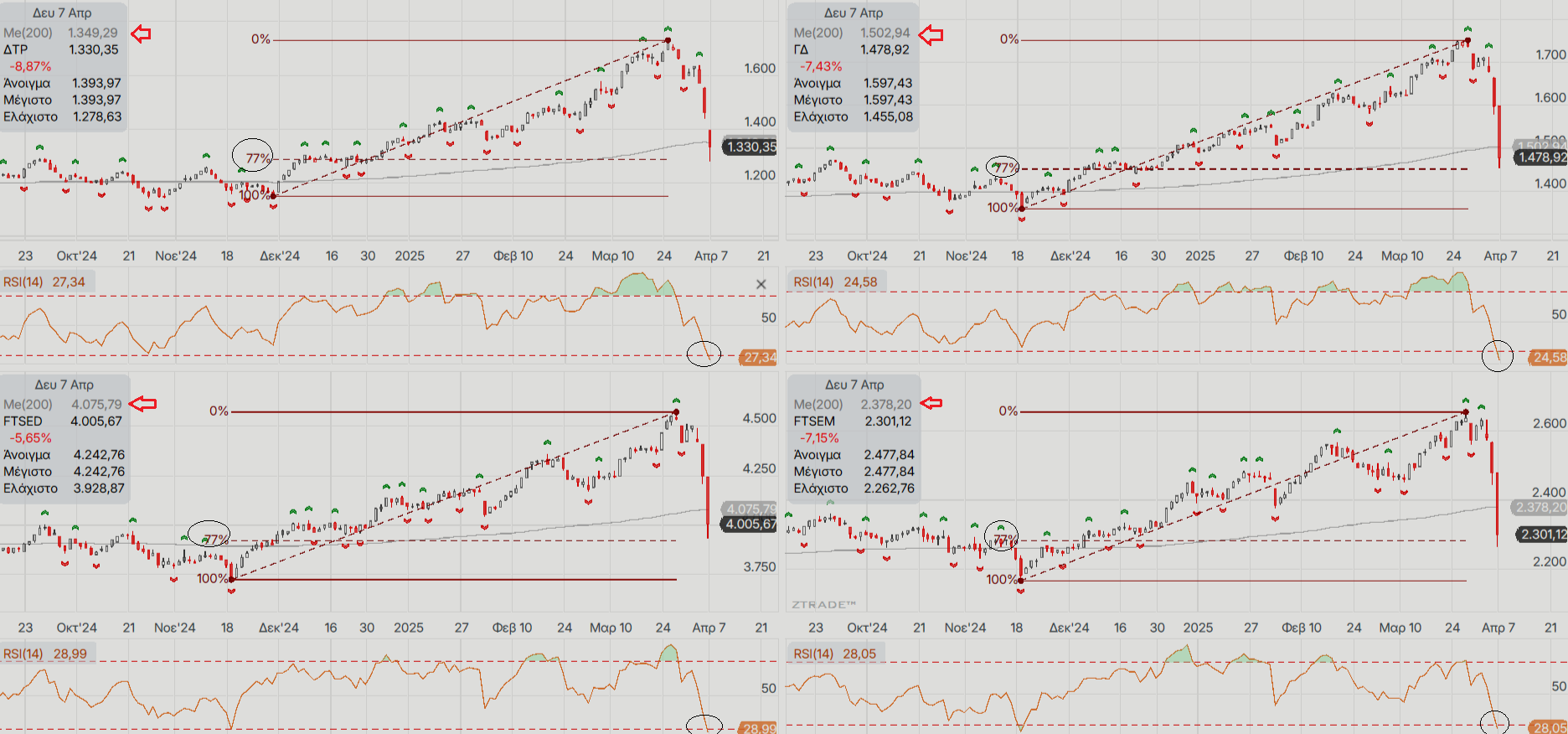Viewport: 1568px width, 734px height.
Task: Click the ΔΤΡ symbol name in info box
Action: 15,49
